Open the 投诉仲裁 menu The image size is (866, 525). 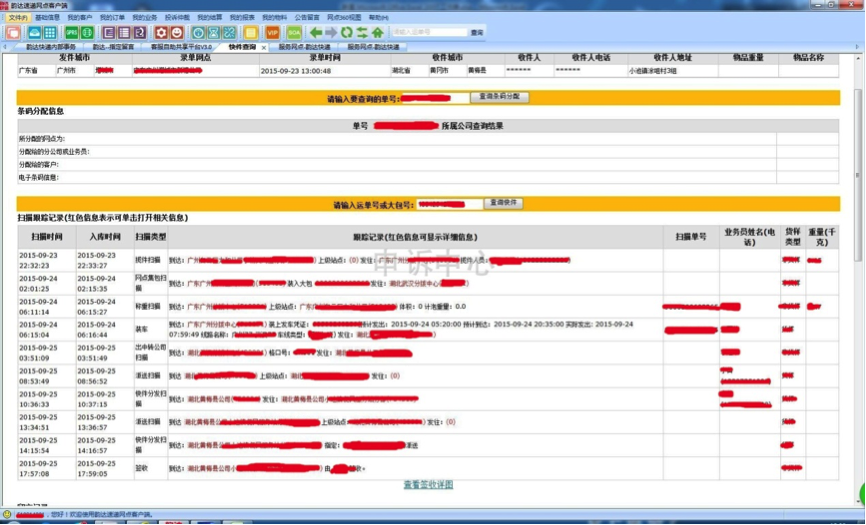(177, 18)
